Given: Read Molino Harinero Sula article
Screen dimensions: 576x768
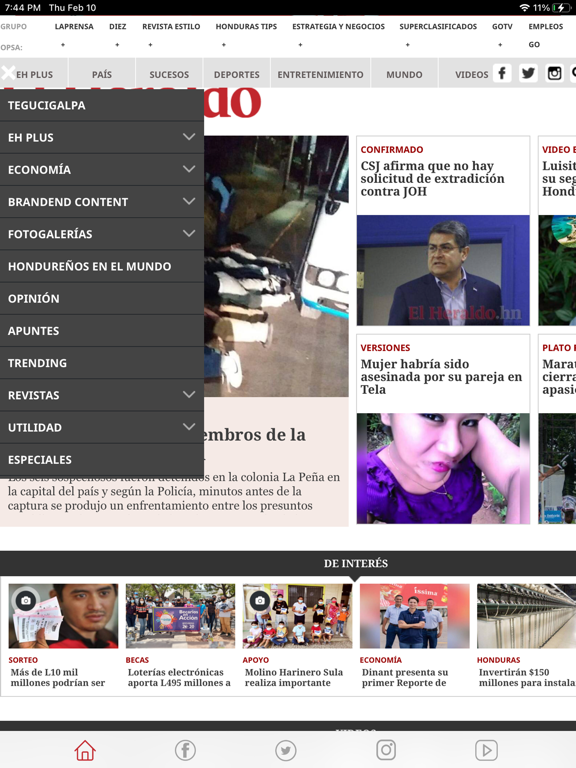Looking at the screenshot, I should tap(294, 677).
